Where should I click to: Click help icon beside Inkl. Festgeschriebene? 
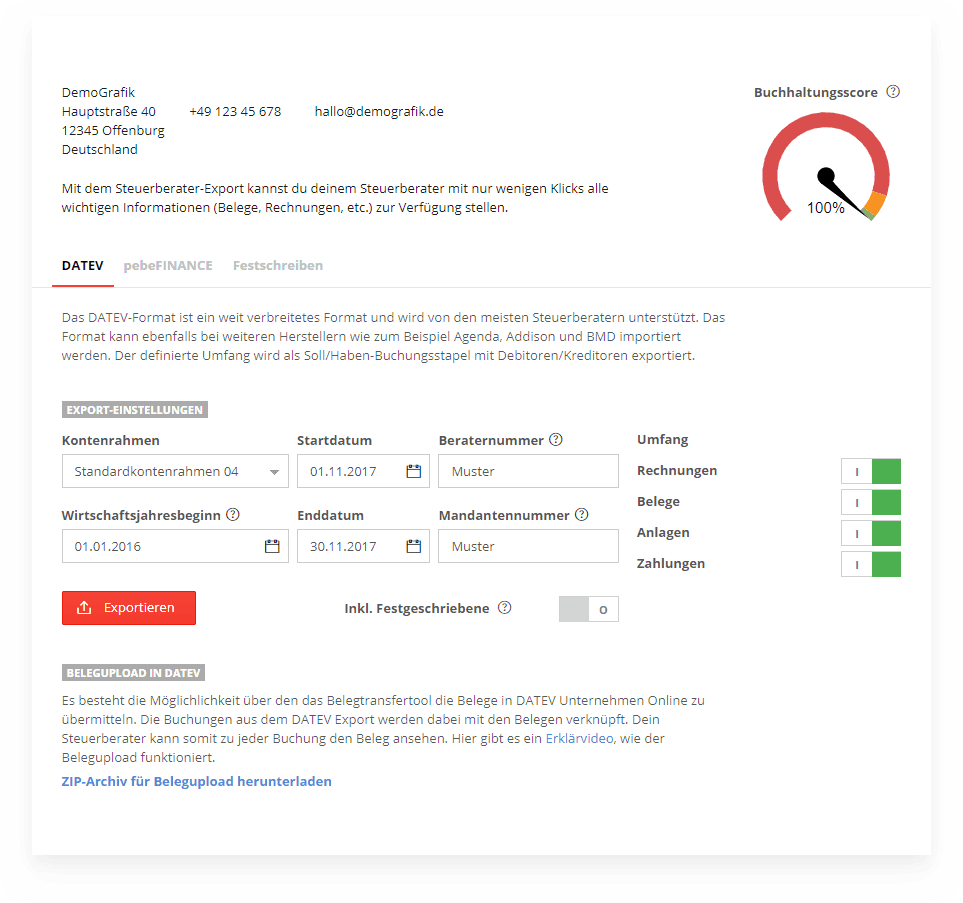[x=504, y=608]
